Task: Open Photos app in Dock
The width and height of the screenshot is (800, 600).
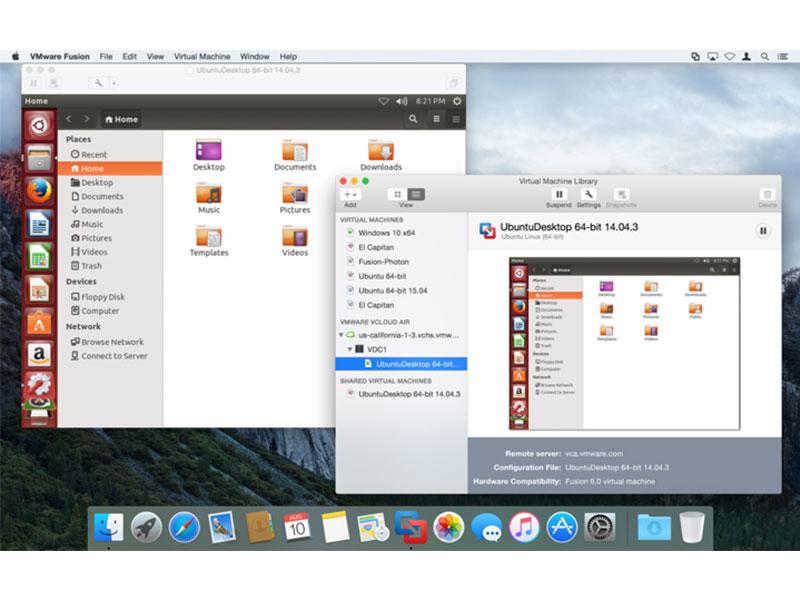Action: 448,527
